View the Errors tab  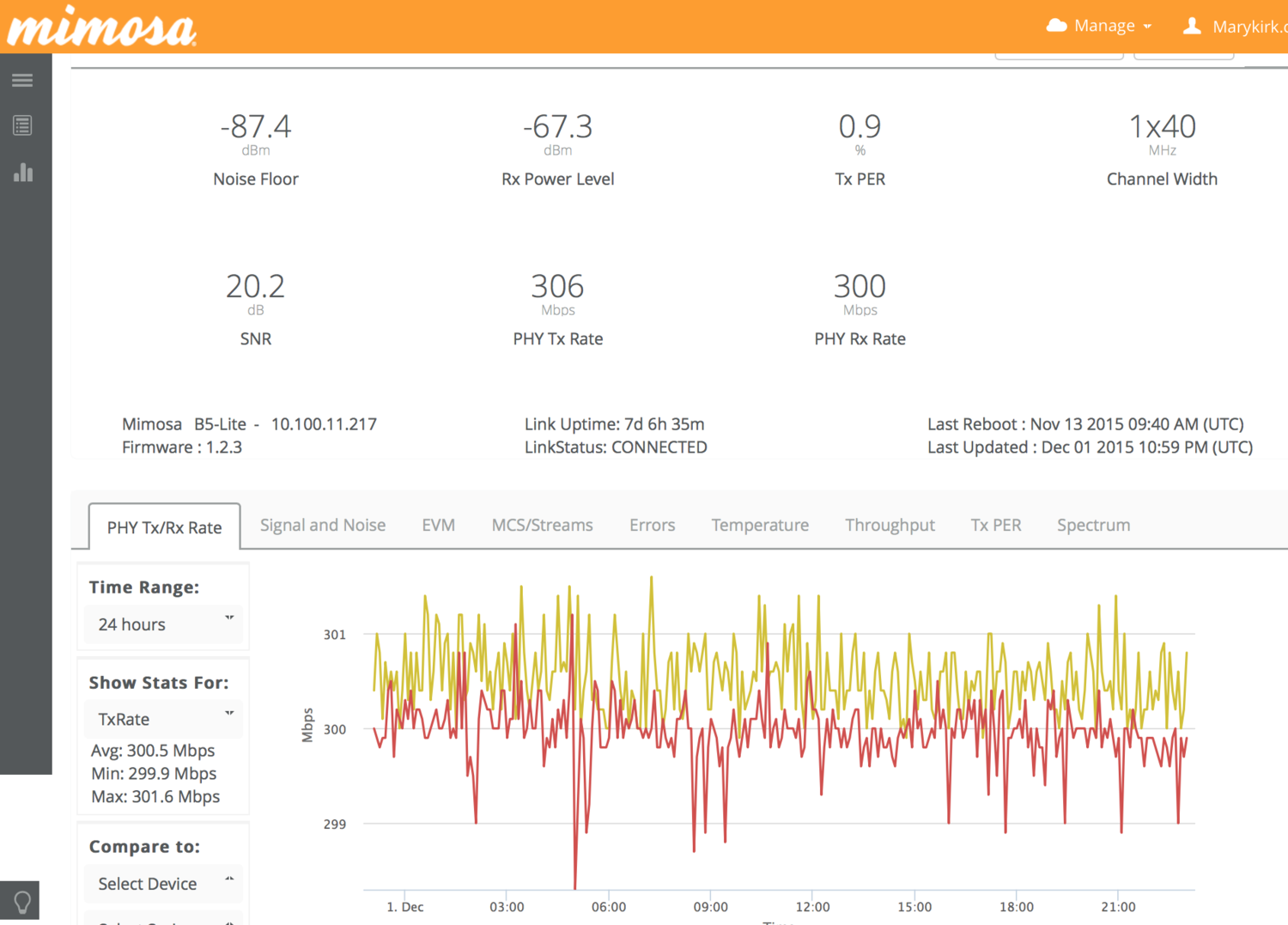(652, 525)
